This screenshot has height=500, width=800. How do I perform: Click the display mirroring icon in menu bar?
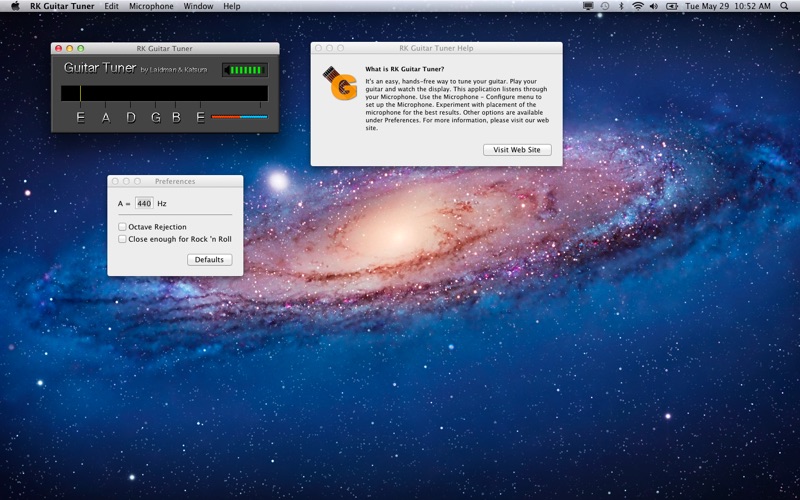tap(588, 6)
